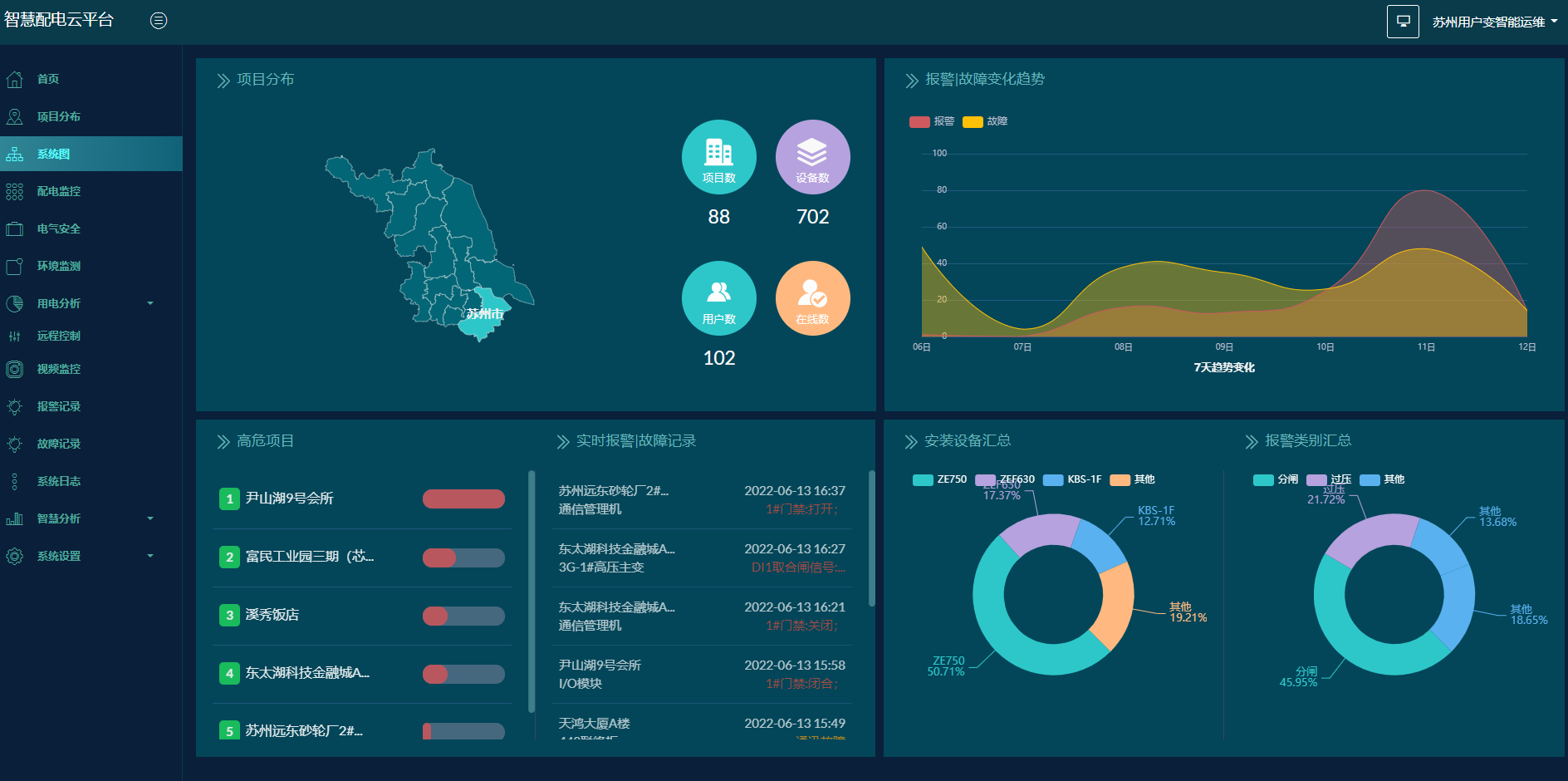
Task: Click the 溪秀饭店 risk progress bar
Action: pyautogui.click(x=463, y=616)
